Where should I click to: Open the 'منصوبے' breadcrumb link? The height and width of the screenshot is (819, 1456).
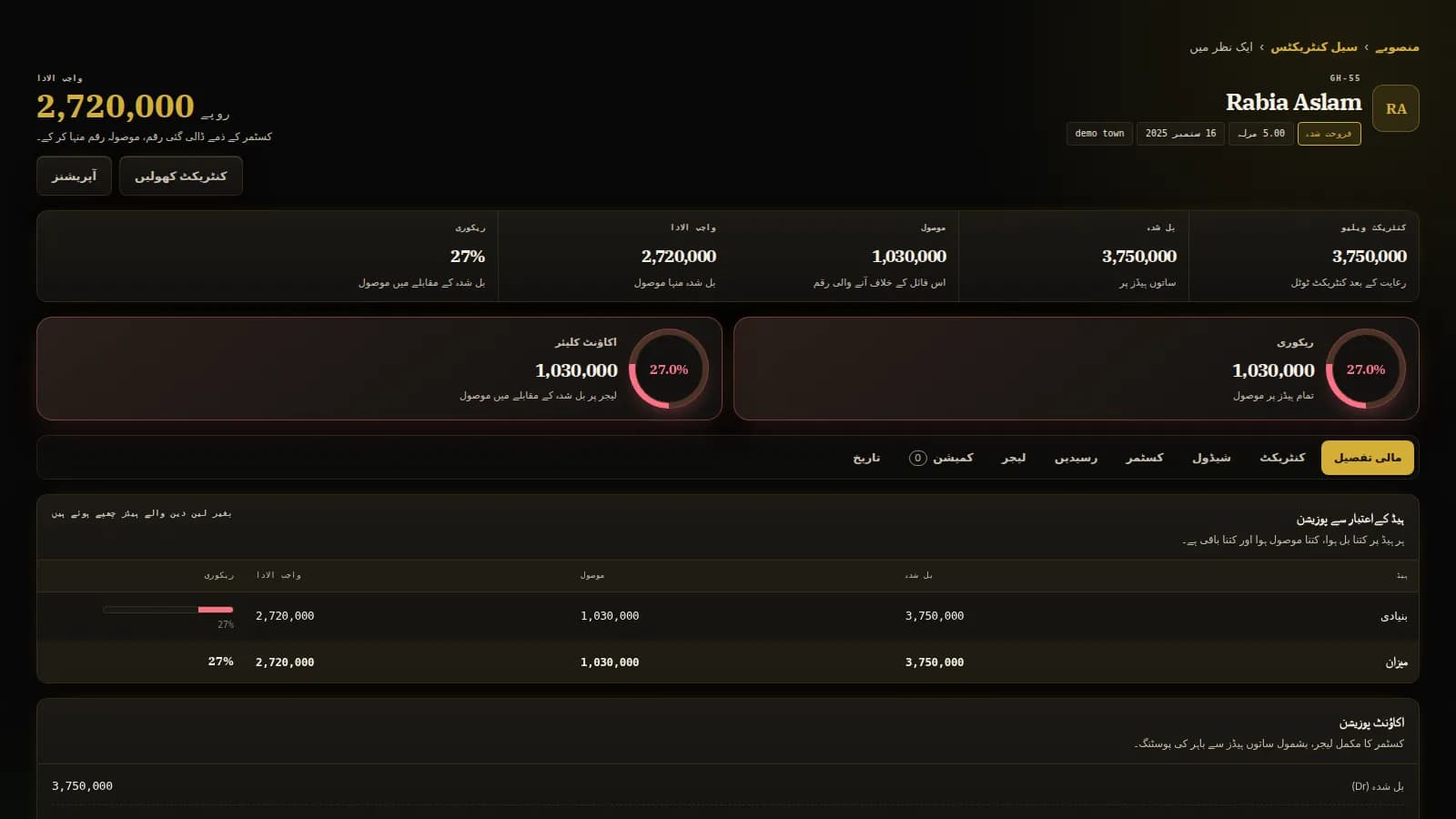tap(1397, 47)
